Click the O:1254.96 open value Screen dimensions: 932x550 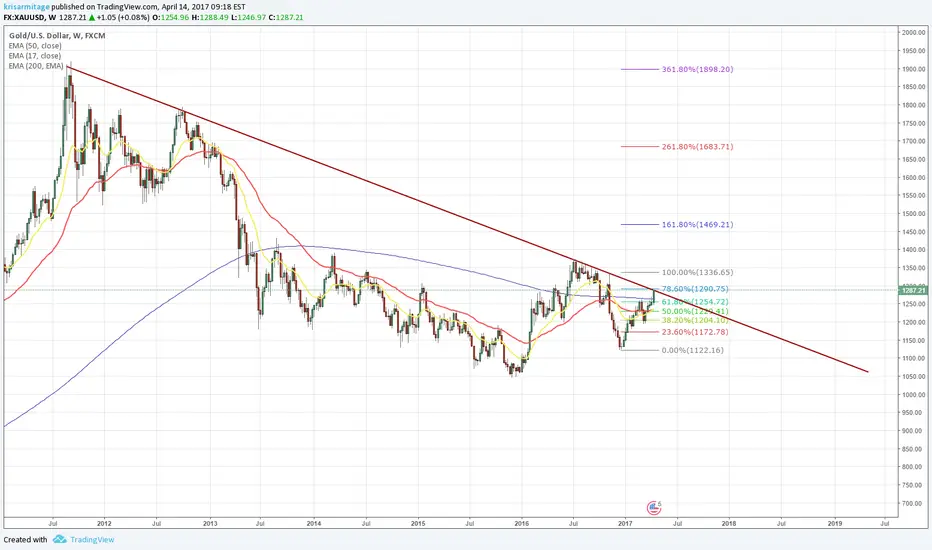point(171,18)
